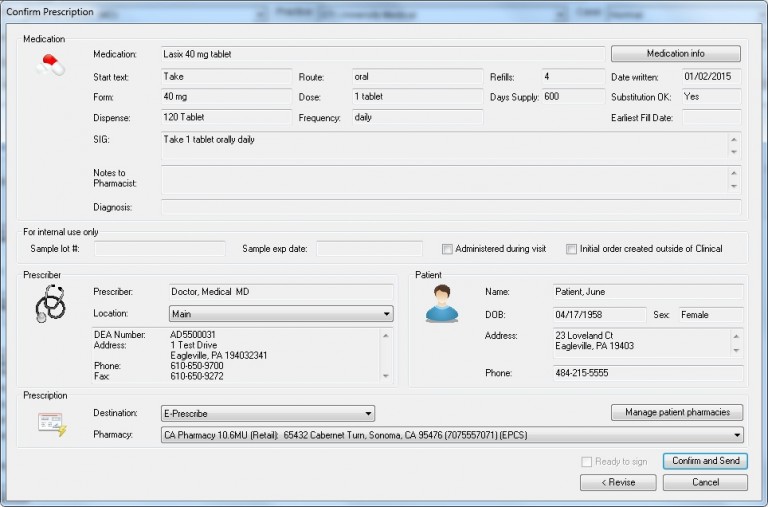Screen dimensions: 768x507
Task: Check Administered during visit box
Action: point(448,249)
